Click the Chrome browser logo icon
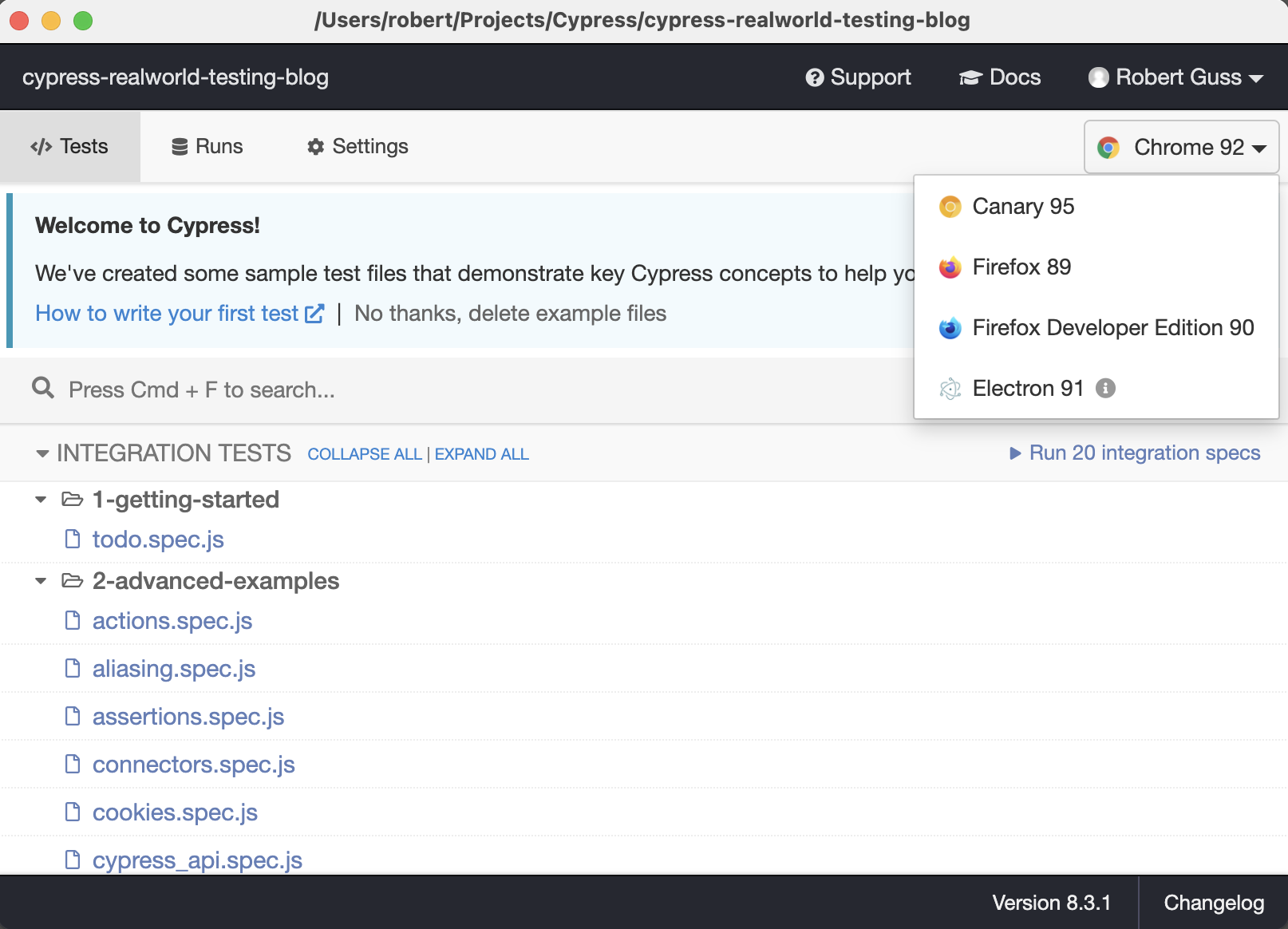 [x=1108, y=148]
